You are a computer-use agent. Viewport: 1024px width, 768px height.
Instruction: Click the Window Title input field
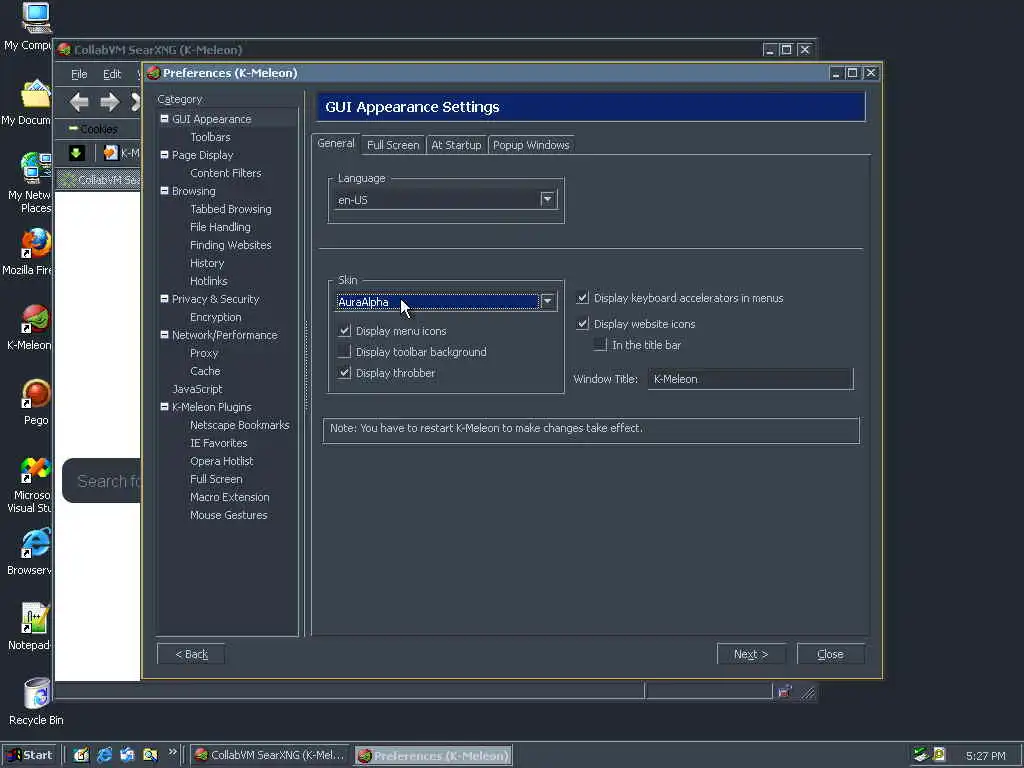point(750,379)
